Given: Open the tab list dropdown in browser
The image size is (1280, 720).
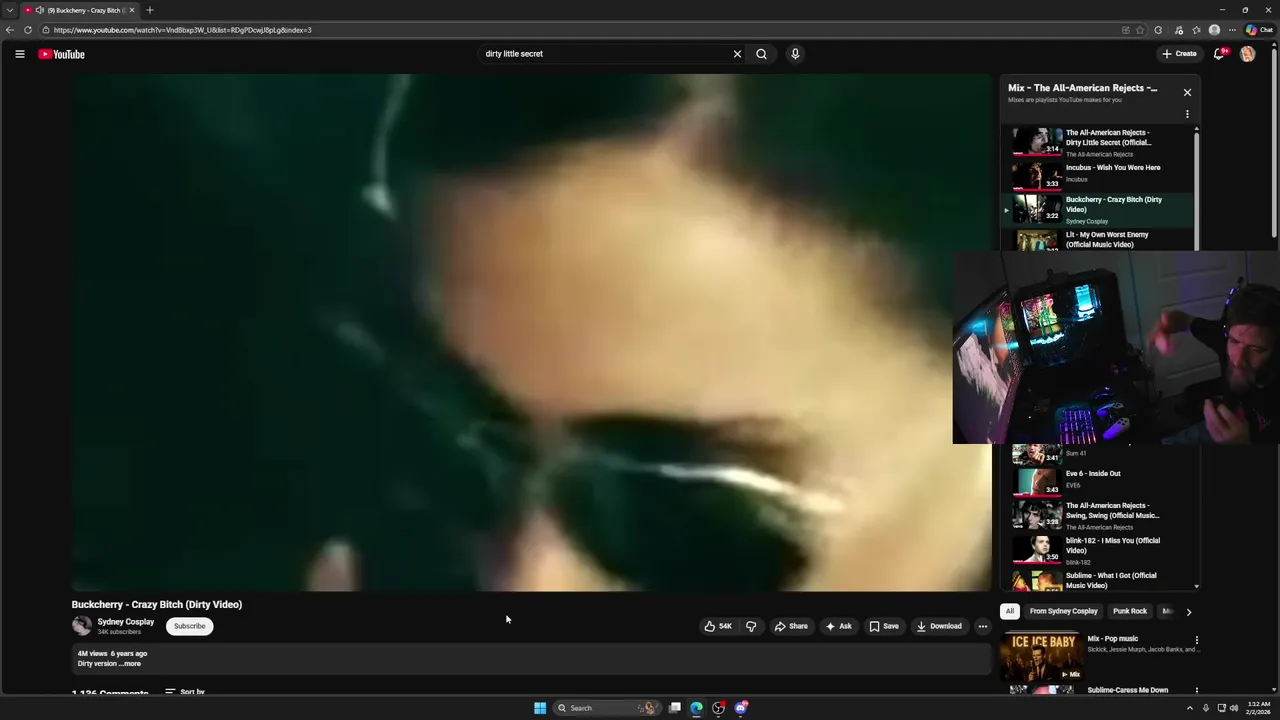Looking at the screenshot, I should [10, 10].
